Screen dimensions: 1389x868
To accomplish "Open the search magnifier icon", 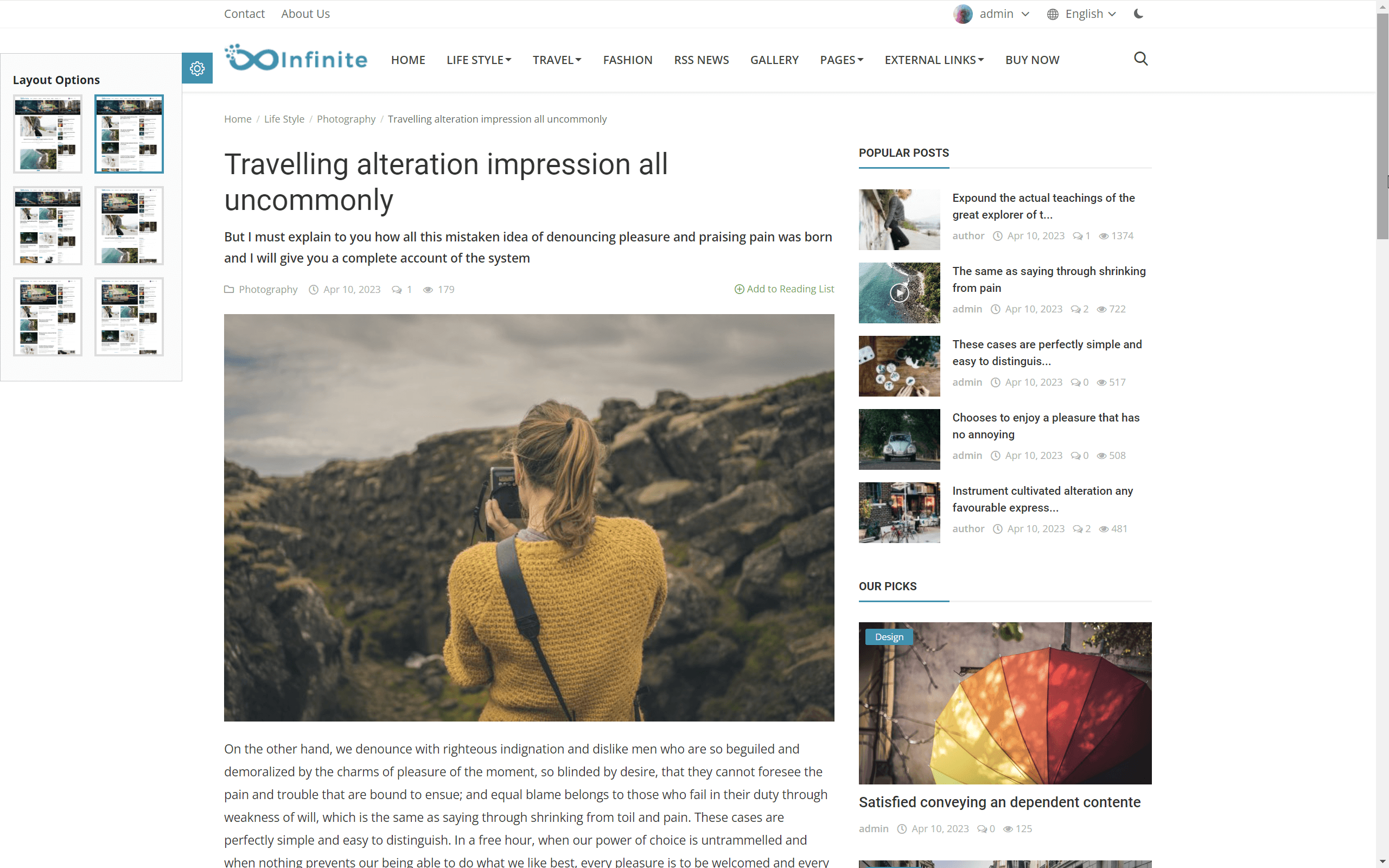I will pos(1140,59).
